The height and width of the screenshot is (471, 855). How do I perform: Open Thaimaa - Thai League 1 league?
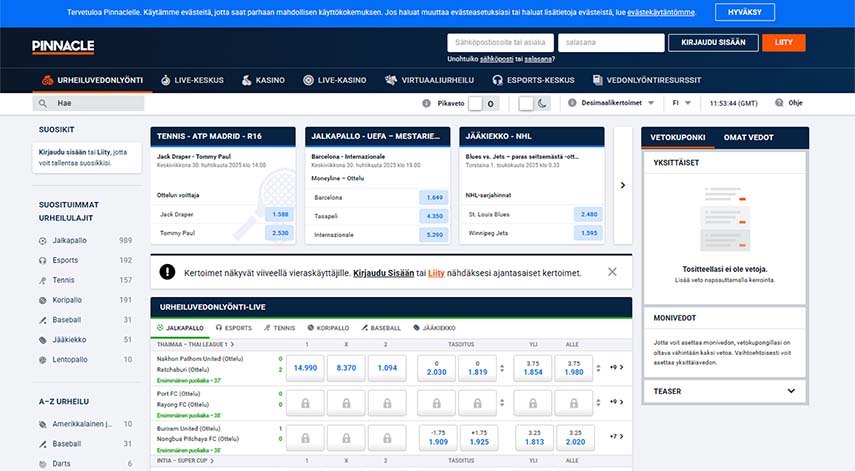(x=195, y=345)
